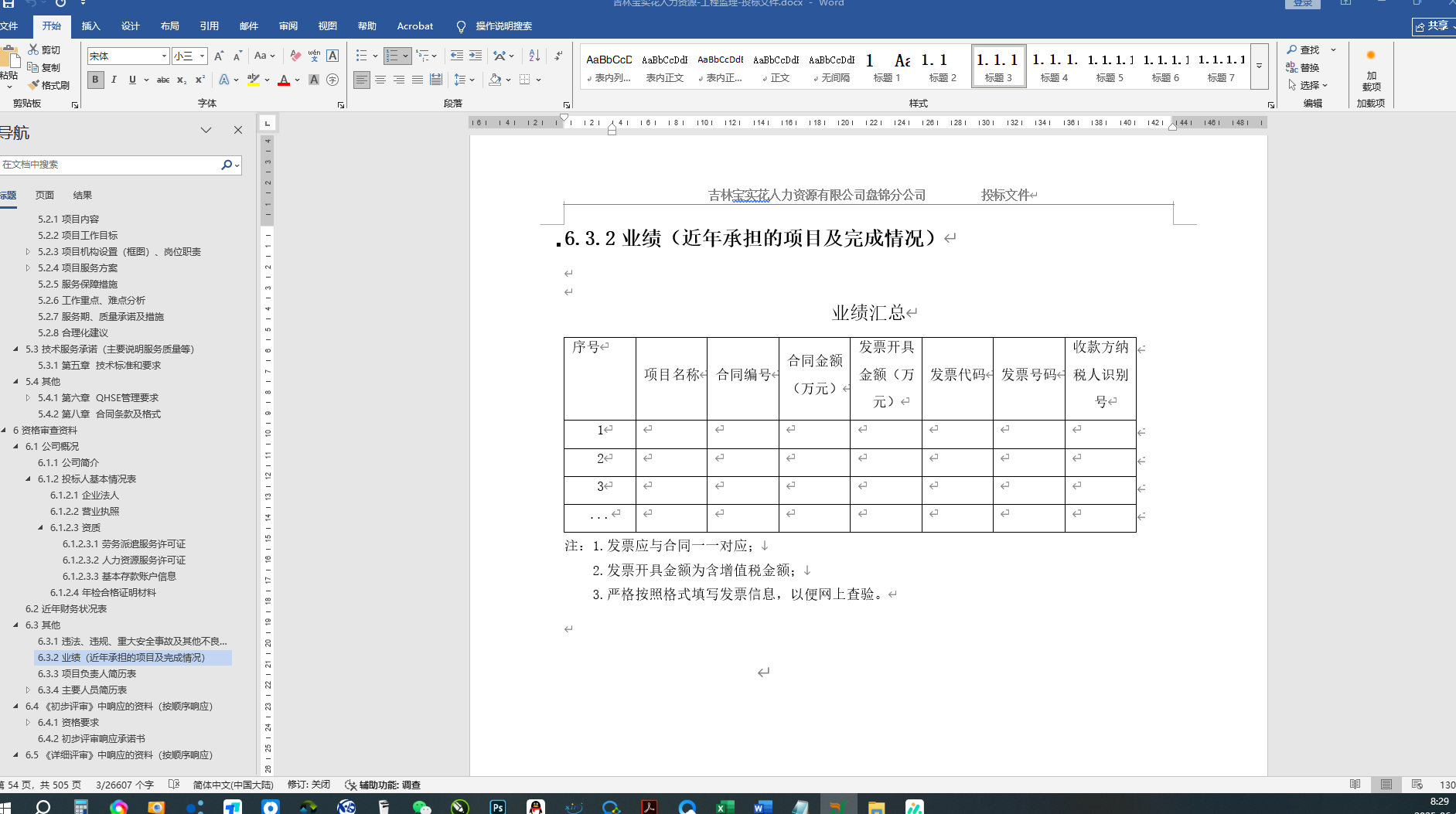Open the Change Case (Aa) dropdown
The height and width of the screenshot is (814, 1456).
point(263,56)
